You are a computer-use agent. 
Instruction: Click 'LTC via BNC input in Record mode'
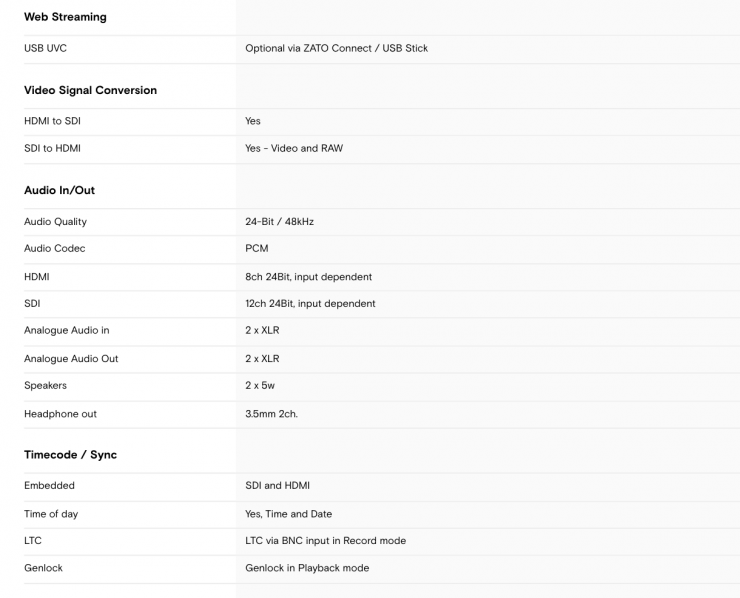point(325,541)
